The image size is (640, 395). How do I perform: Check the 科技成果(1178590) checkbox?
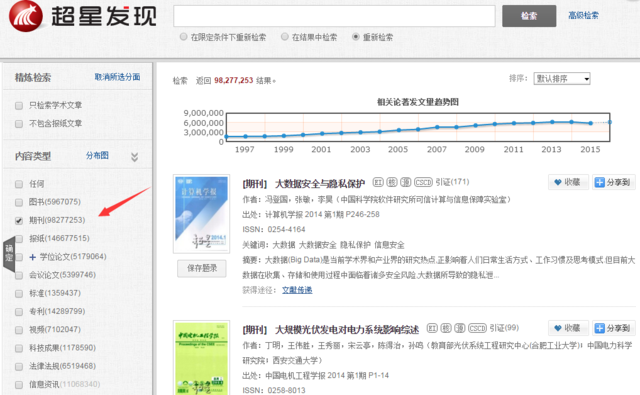tap(19, 348)
